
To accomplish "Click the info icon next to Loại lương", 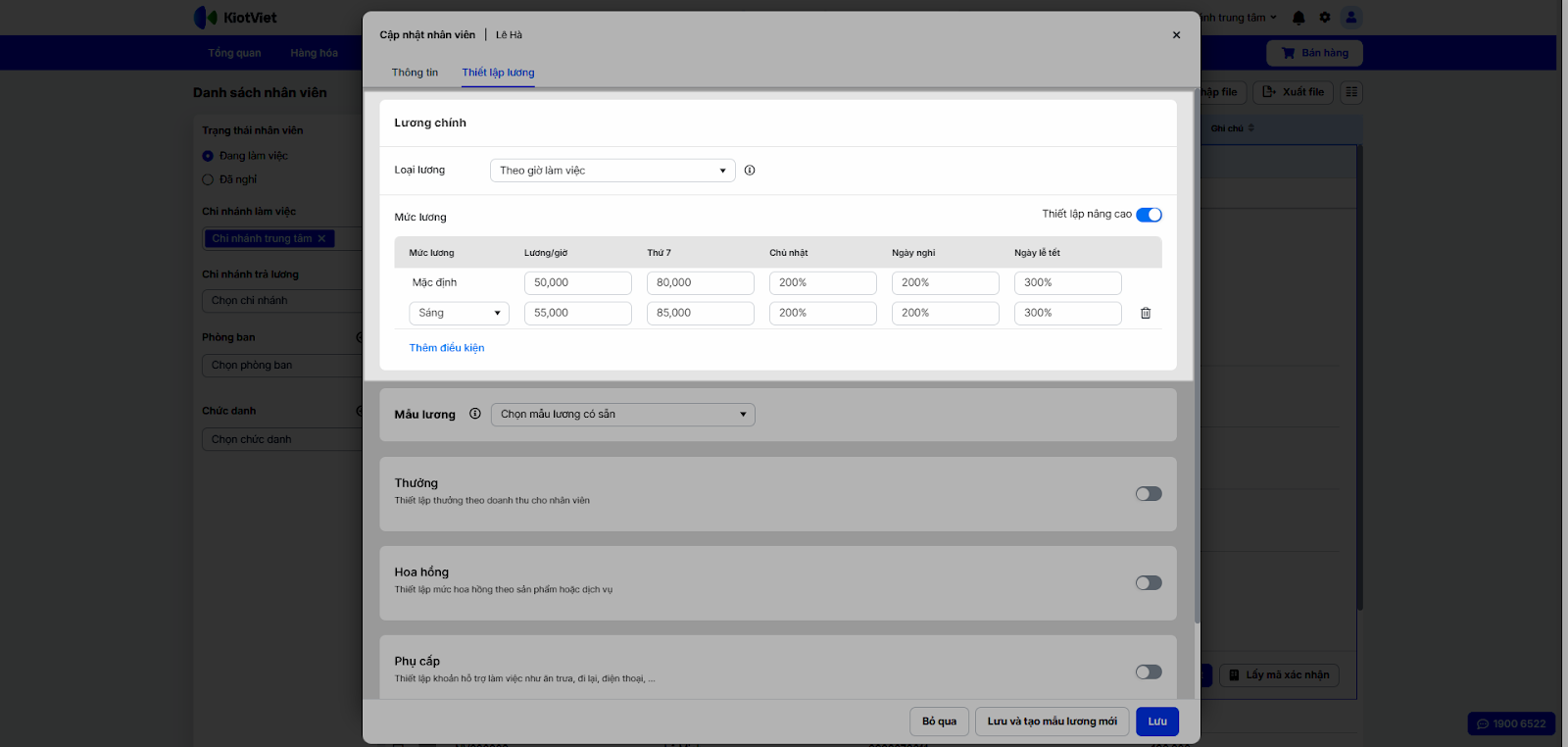I will click(x=750, y=171).
